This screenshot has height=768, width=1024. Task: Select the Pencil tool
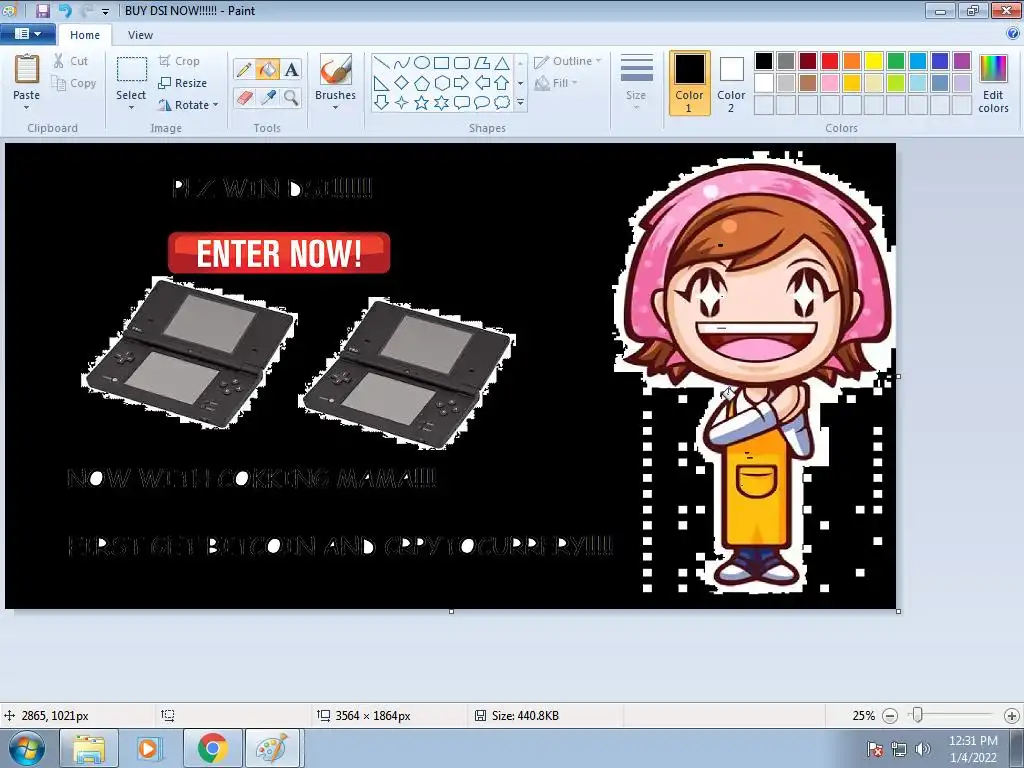click(244, 69)
